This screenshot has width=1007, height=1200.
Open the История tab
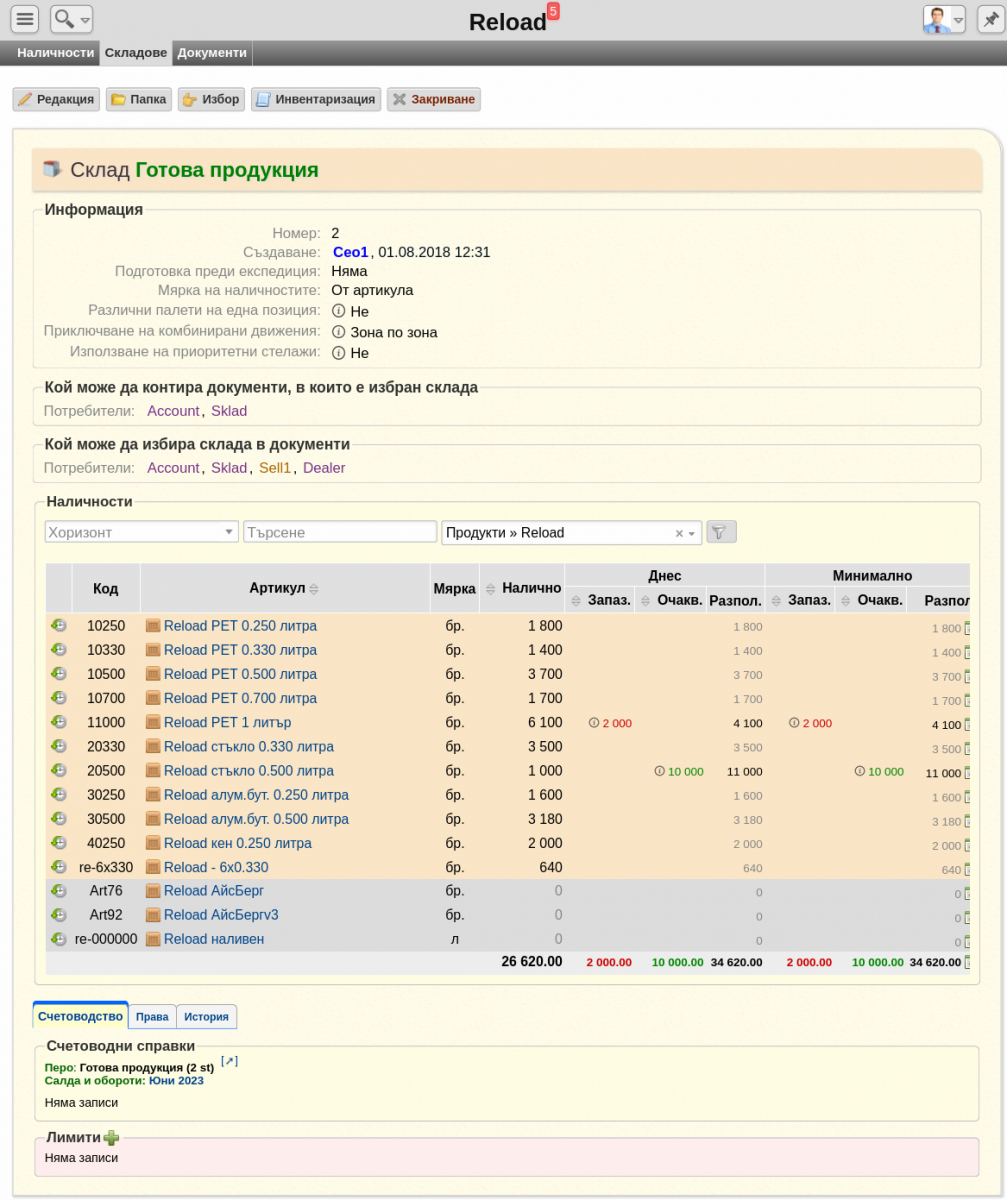coord(206,1017)
